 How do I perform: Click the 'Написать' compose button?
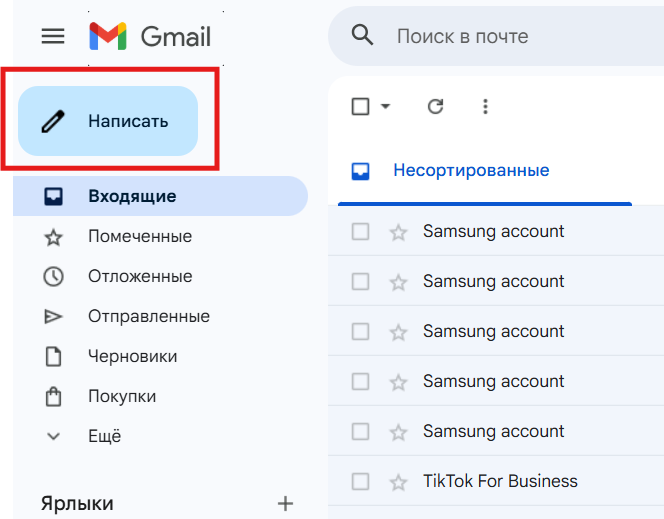click(108, 121)
